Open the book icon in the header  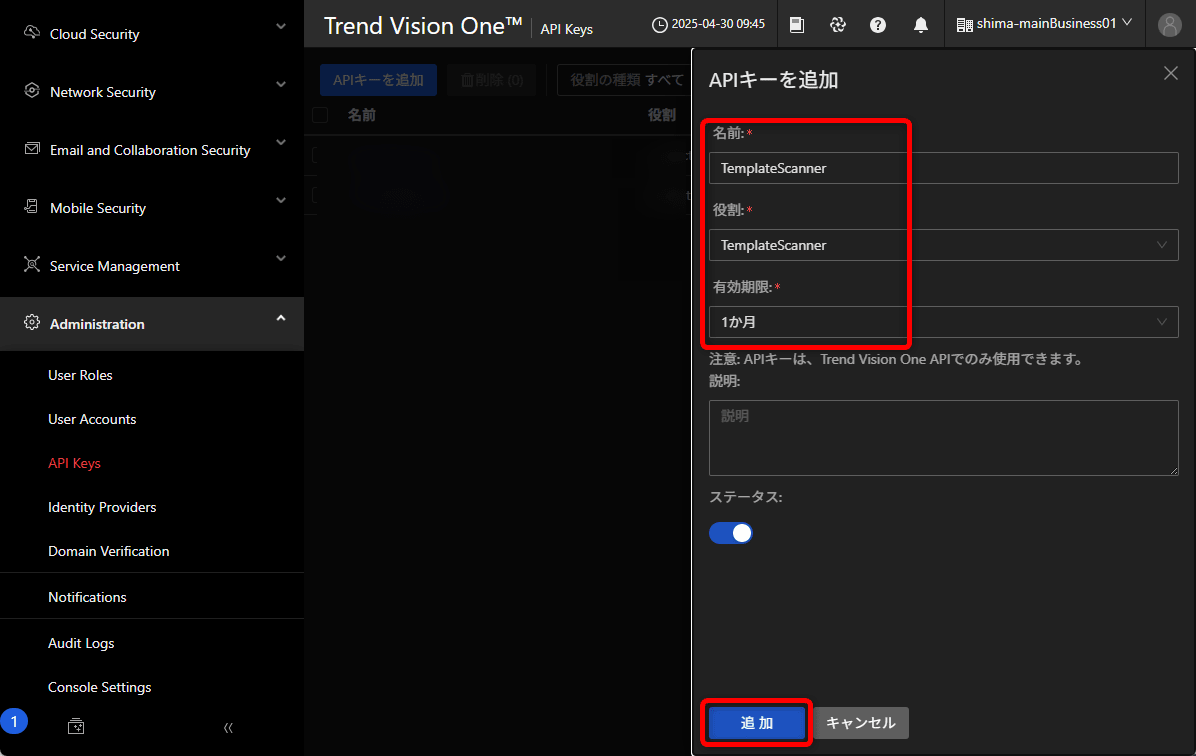796,24
